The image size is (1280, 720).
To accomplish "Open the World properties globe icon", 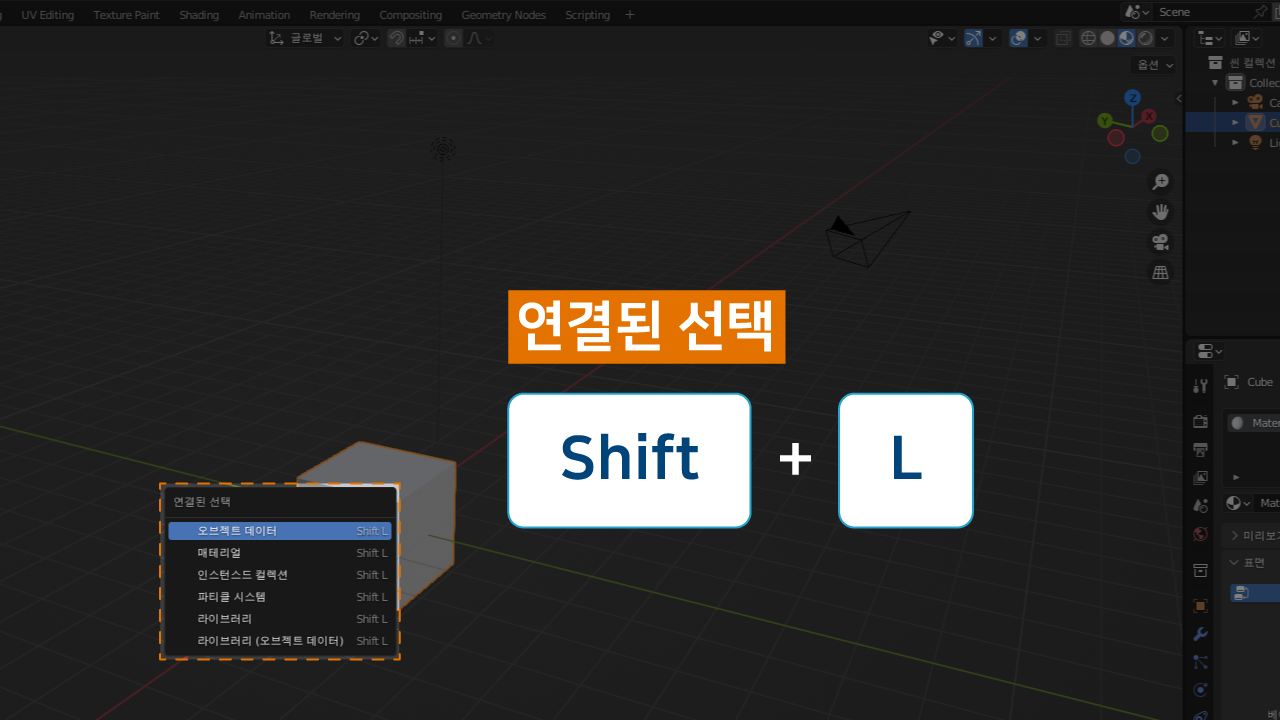I will pyautogui.click(x=1201, y=534).
